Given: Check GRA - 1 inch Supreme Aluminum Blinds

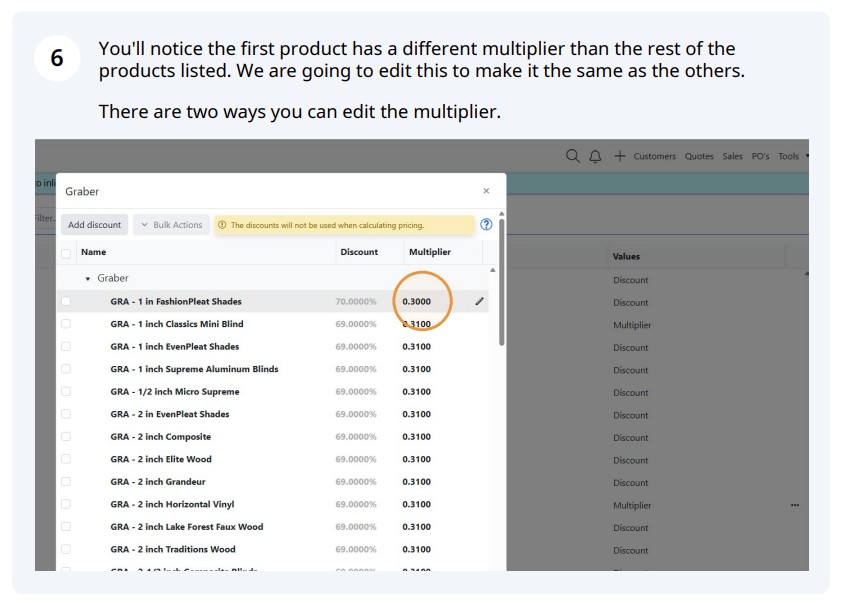Looking at the screenshot, I should [66, 369].
